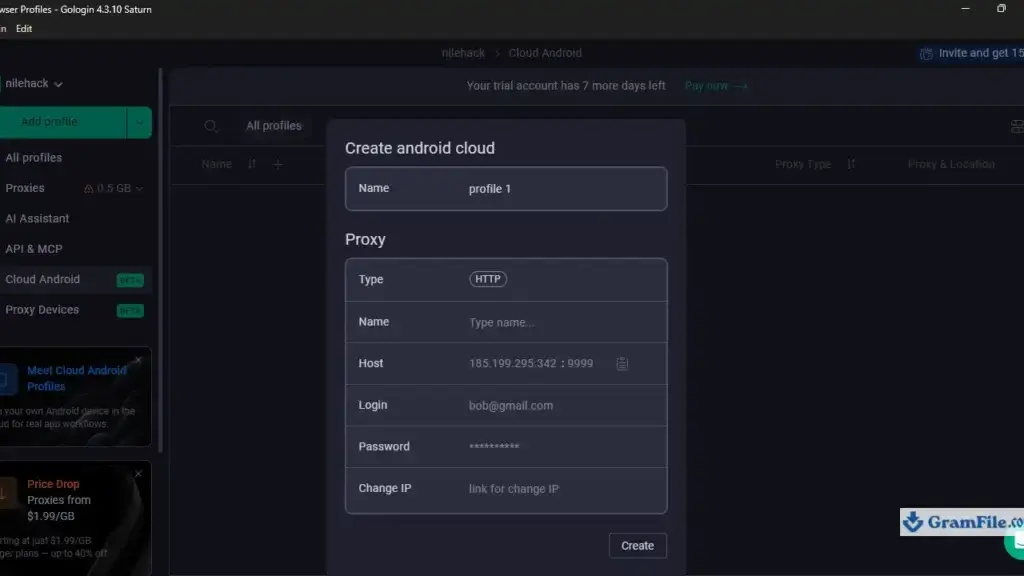Click the Add profile button
1024x576 pixels.
coord(63,122)
